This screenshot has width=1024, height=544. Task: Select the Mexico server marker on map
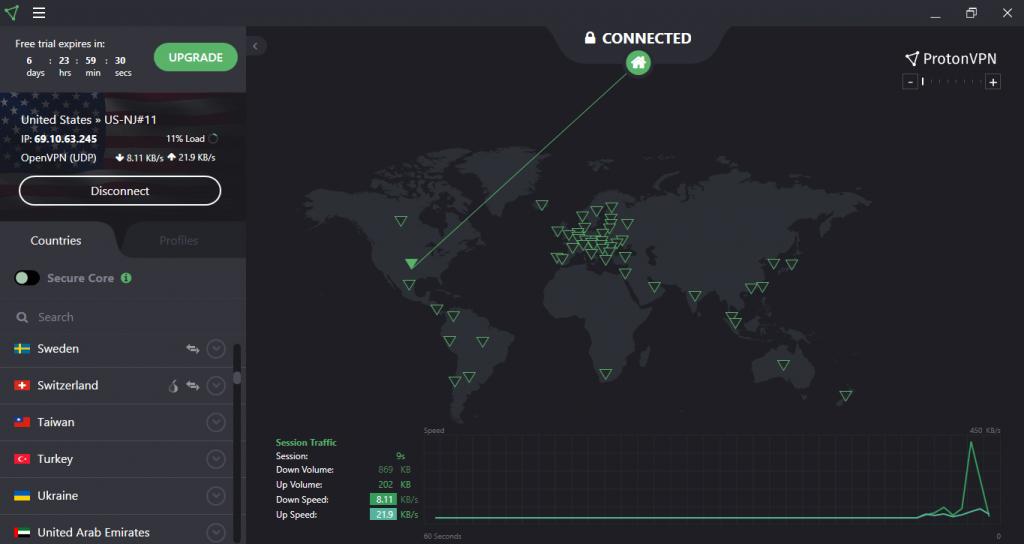409,285
